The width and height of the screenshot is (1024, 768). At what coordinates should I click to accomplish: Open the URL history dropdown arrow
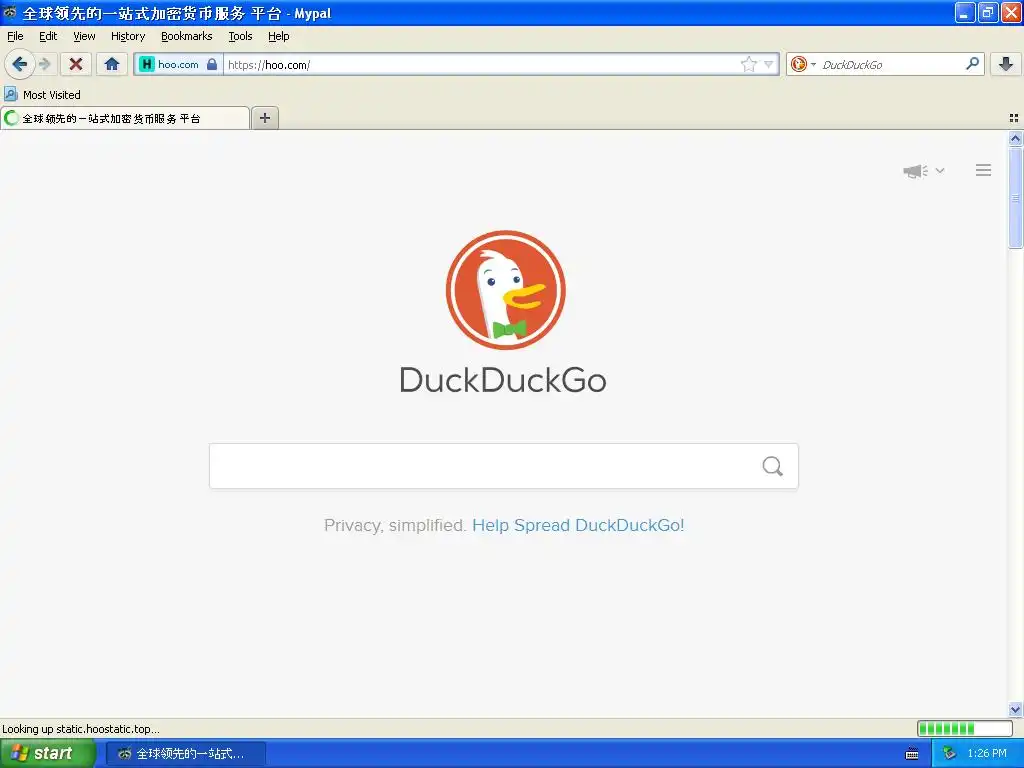(x=769, y=64)
